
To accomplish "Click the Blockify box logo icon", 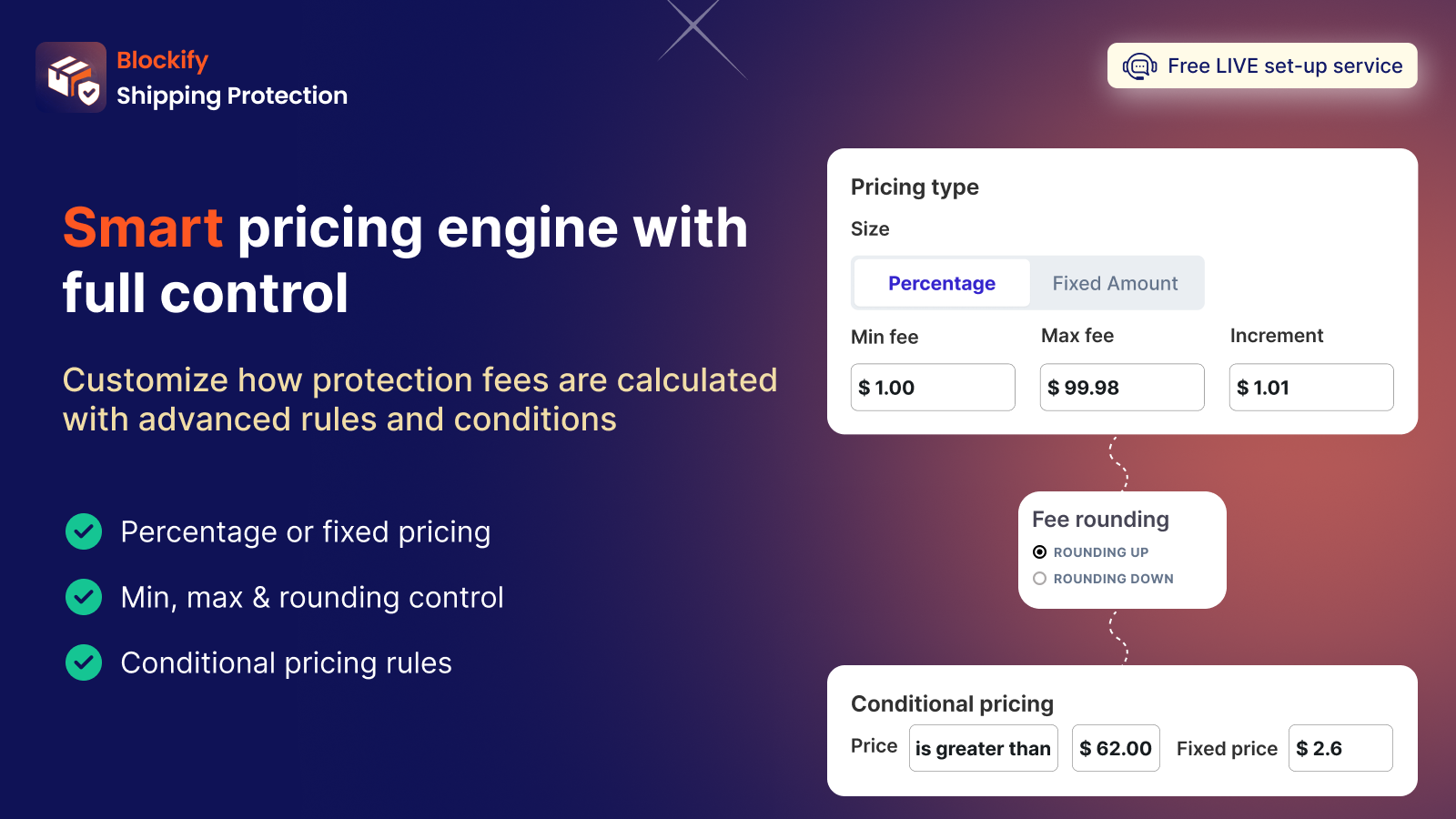I will pos(69,76).
